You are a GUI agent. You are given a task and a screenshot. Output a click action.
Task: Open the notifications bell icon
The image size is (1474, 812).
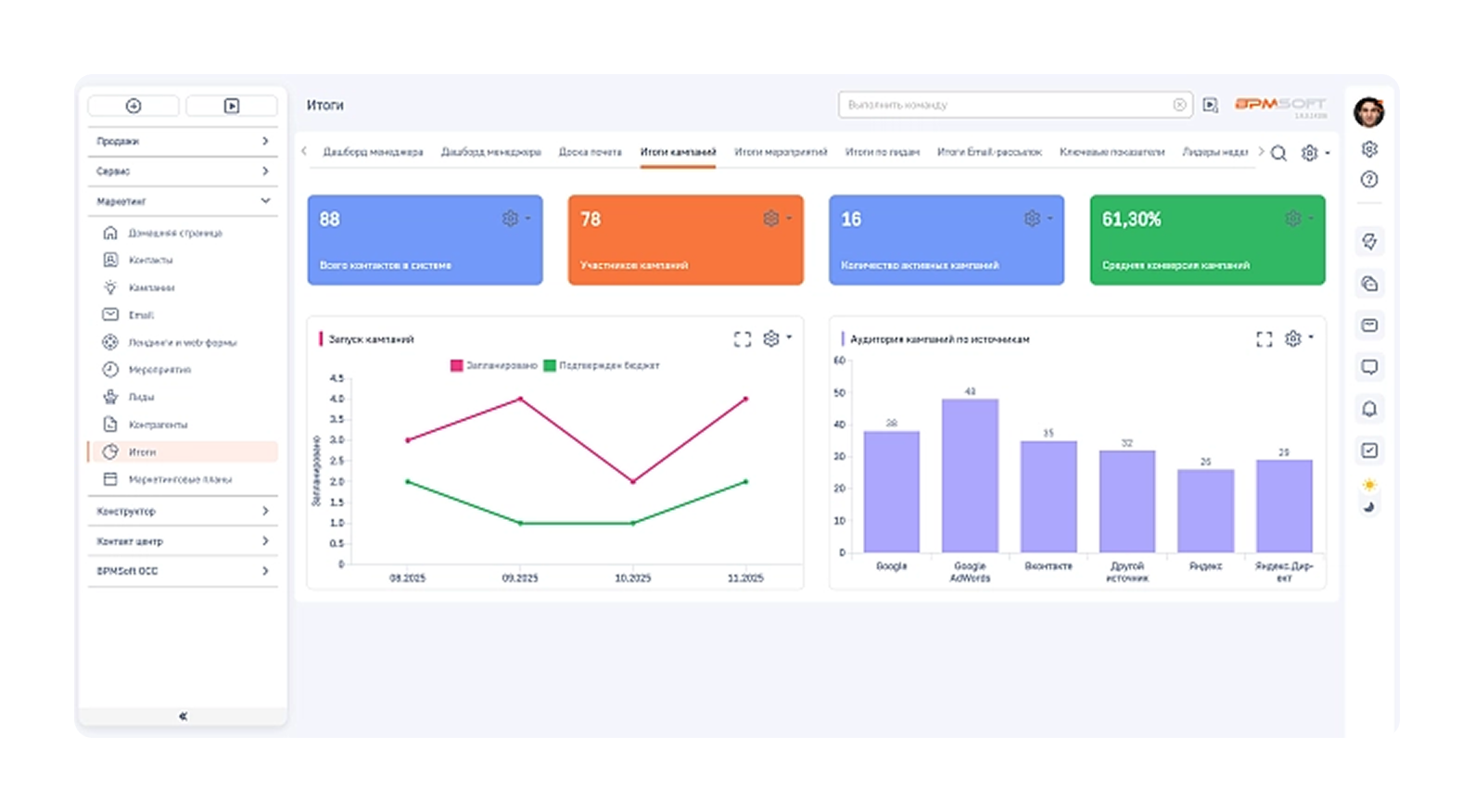tap(1369, 409)
